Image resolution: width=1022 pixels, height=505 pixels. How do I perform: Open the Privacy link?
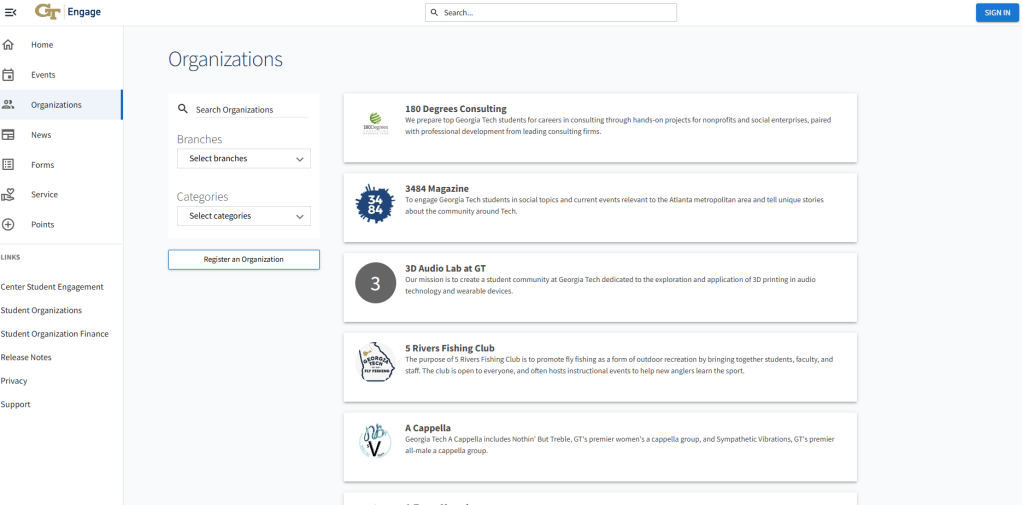tap(14, 381)
